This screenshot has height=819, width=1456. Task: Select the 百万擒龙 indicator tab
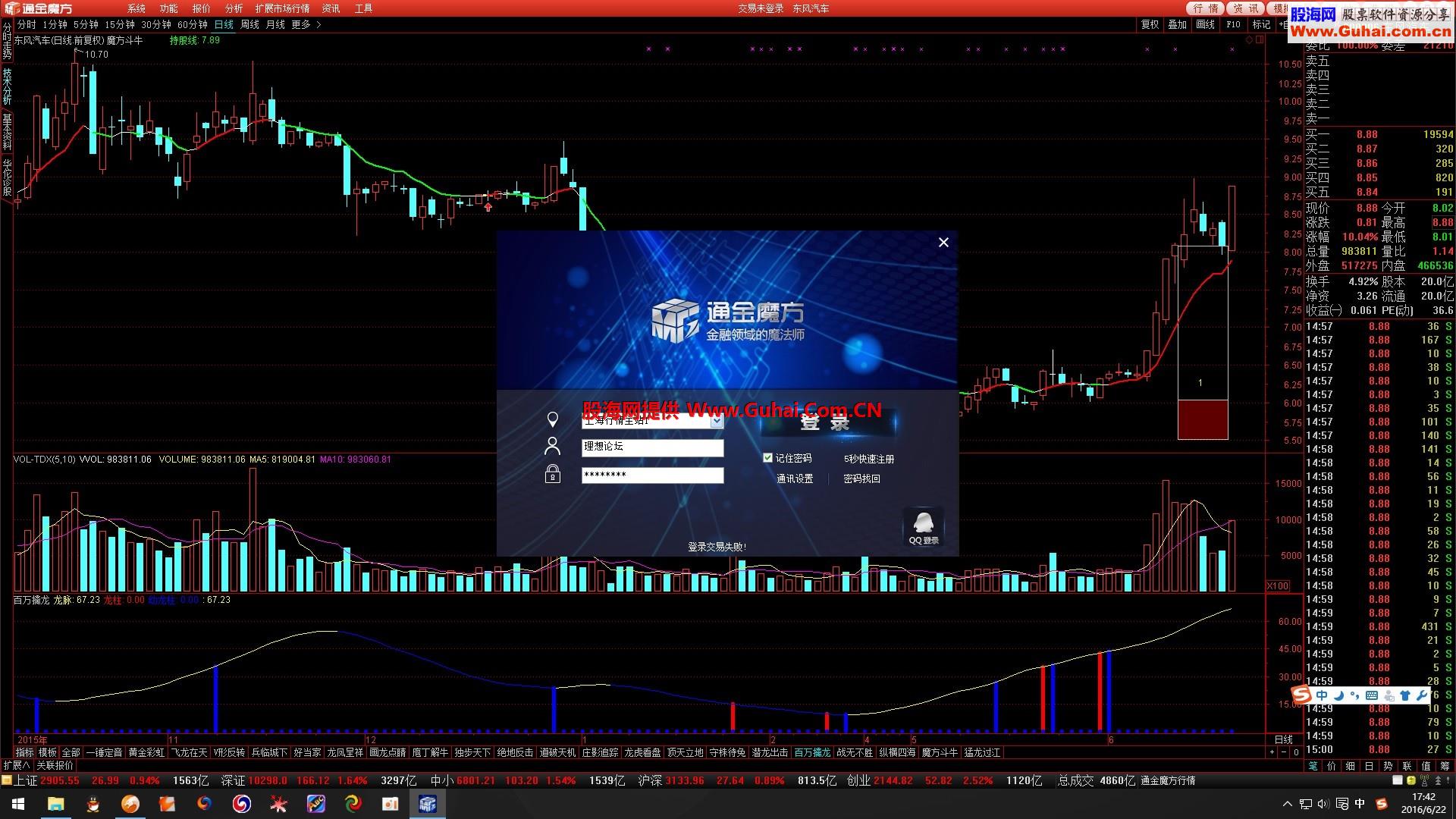pos(812,752)
